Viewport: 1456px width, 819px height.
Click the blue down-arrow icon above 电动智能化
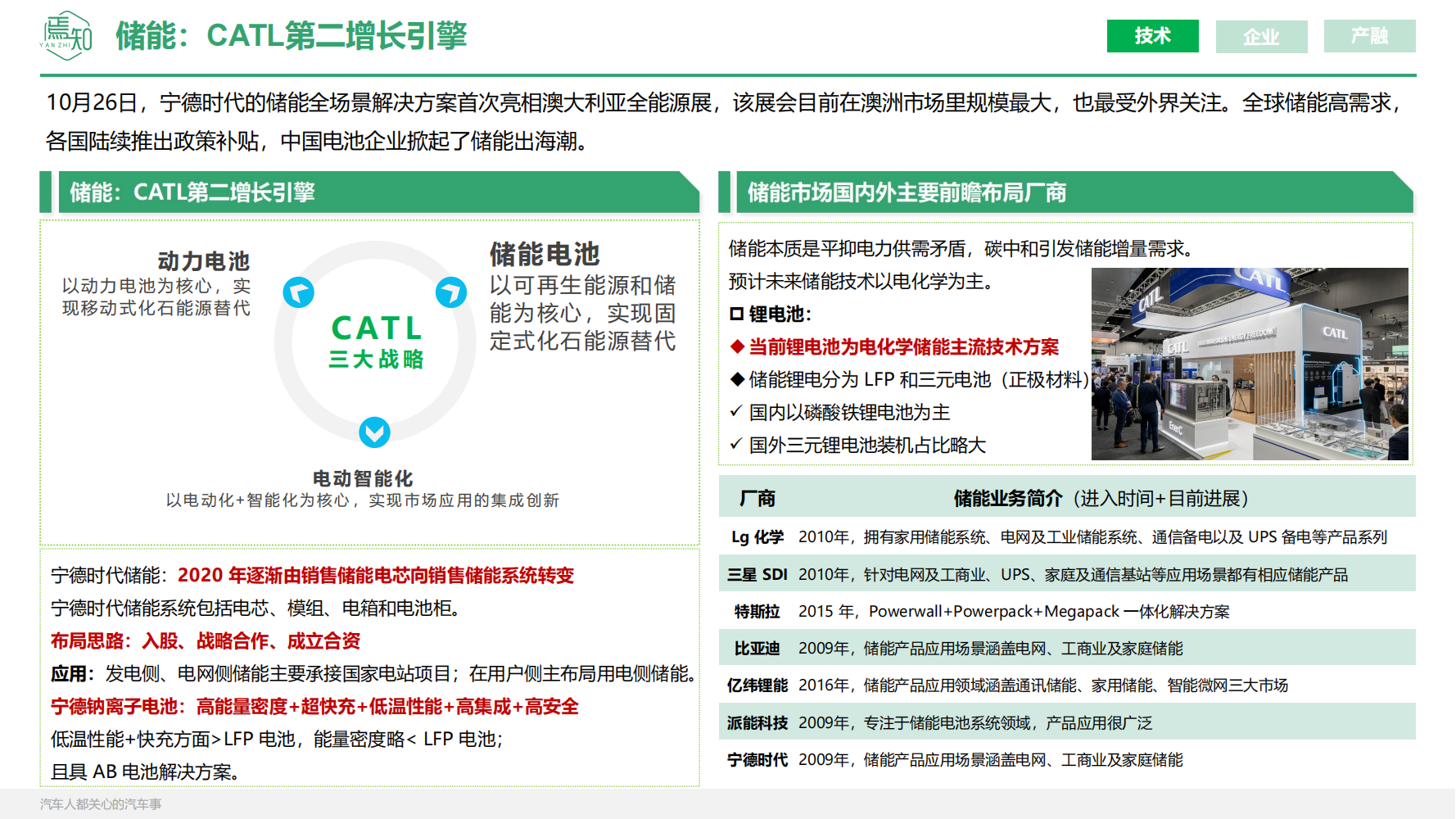[374, 432]
